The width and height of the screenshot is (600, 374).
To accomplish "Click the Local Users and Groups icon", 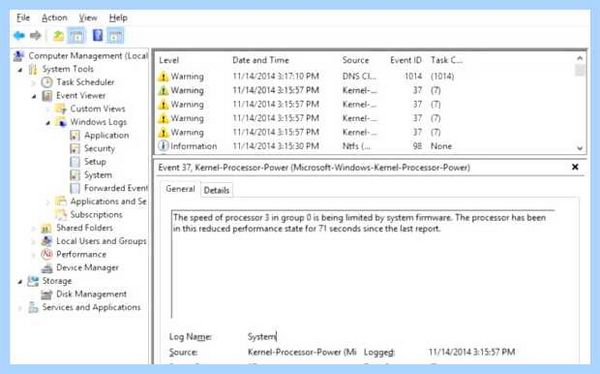I will point(47,241).
